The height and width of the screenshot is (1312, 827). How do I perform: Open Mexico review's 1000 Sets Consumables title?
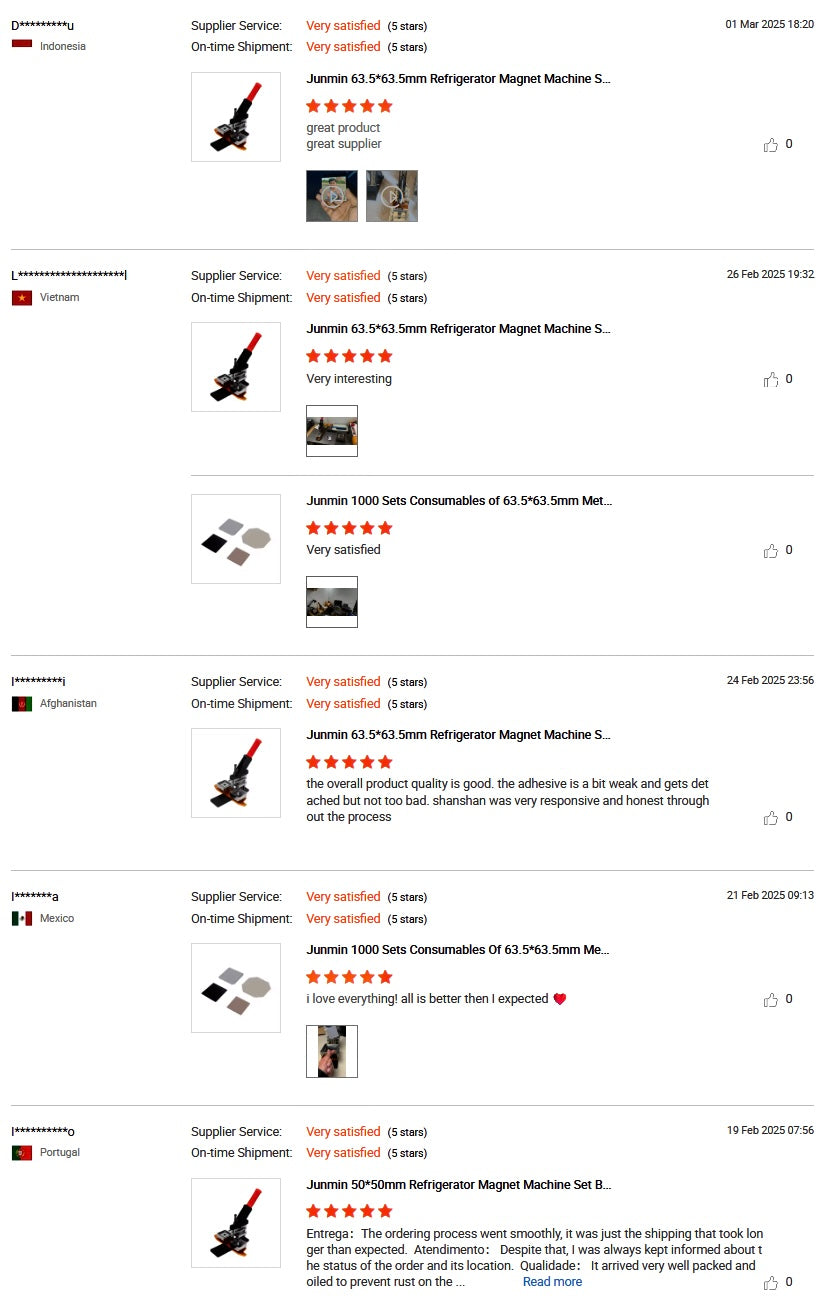tap(458, 950)
